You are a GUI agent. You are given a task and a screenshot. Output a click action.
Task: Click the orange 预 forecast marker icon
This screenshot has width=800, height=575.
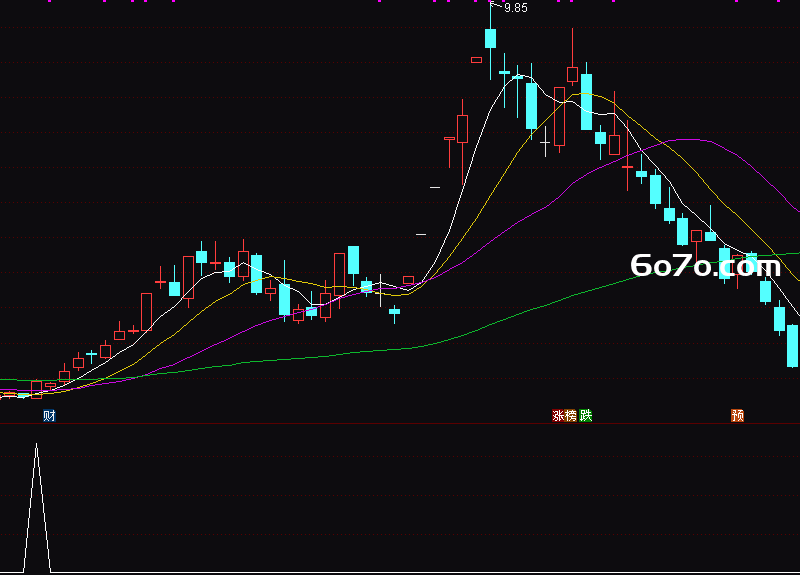tap(737, 416)
